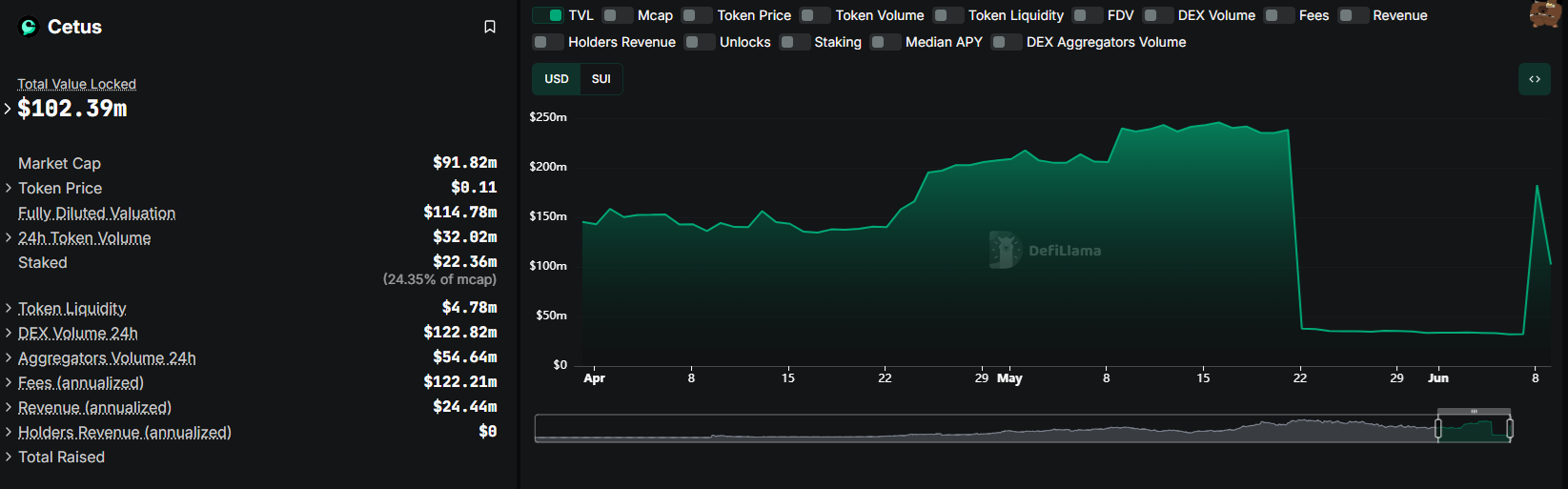Click the left range slider handle
Screen dimensions: 1568x489
click(1438, 429)
